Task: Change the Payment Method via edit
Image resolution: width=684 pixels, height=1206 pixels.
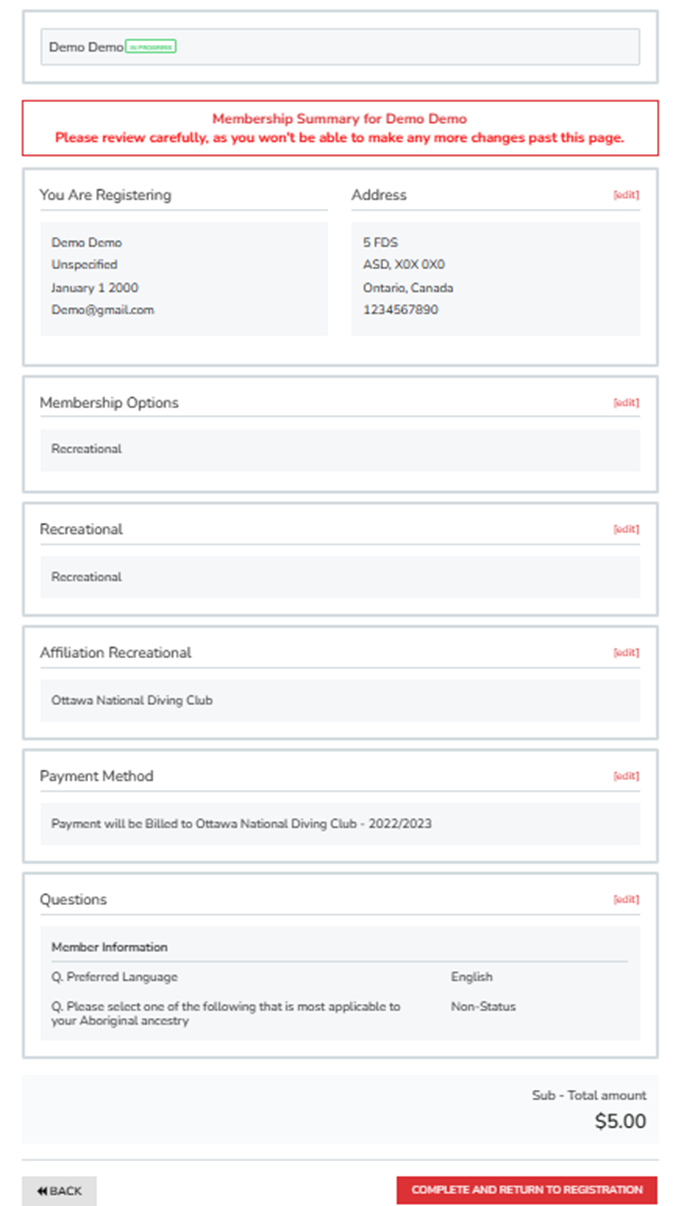Action: click(x=626, y=776)
